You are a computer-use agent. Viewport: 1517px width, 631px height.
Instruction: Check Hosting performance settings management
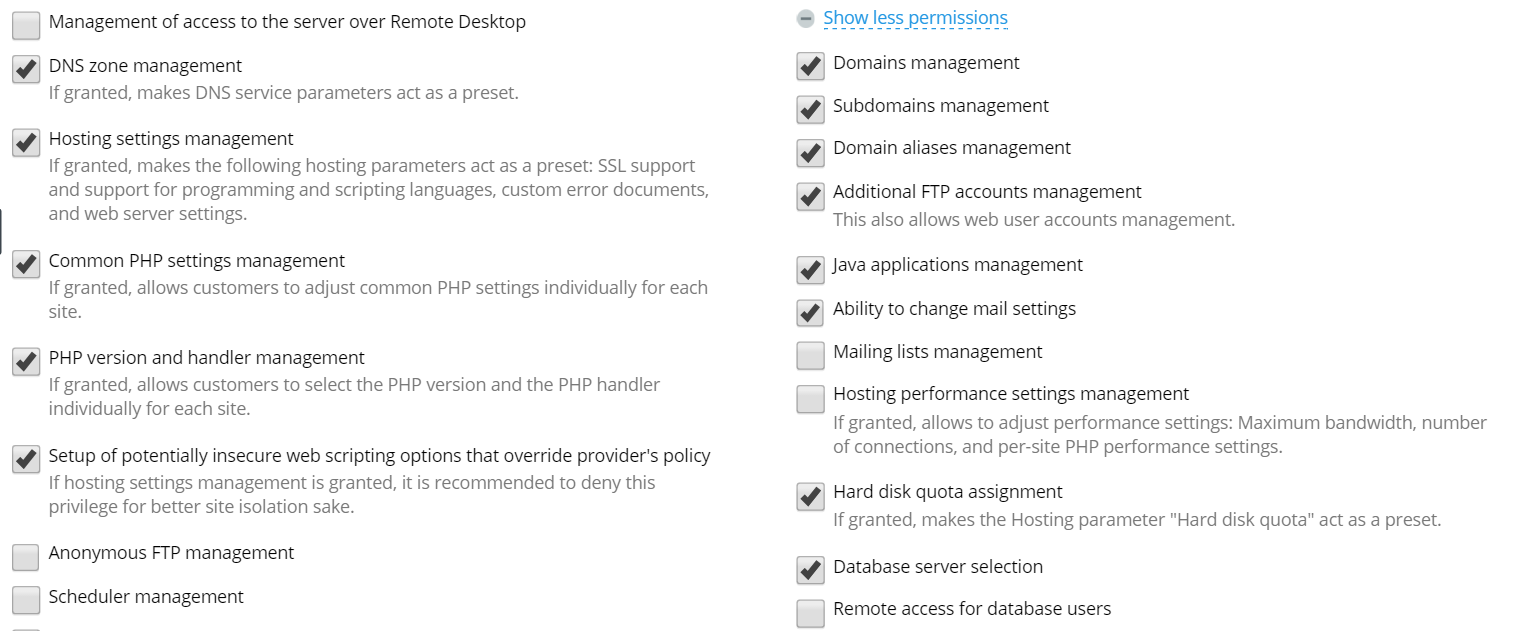click(810, 398)
